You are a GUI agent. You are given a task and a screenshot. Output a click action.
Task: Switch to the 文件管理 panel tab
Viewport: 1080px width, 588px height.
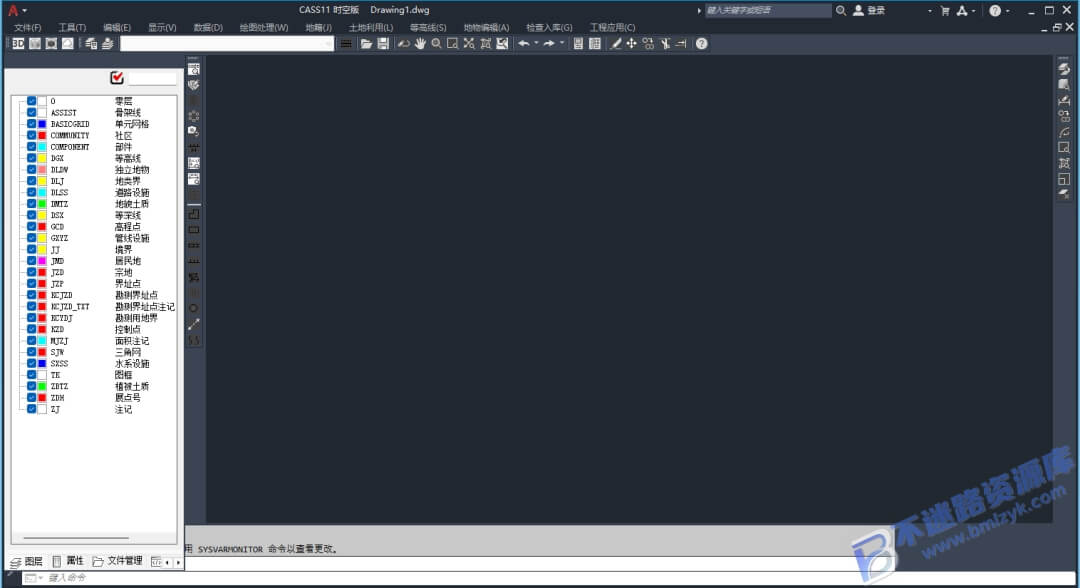pyautogui.click(x=117, y=561)
